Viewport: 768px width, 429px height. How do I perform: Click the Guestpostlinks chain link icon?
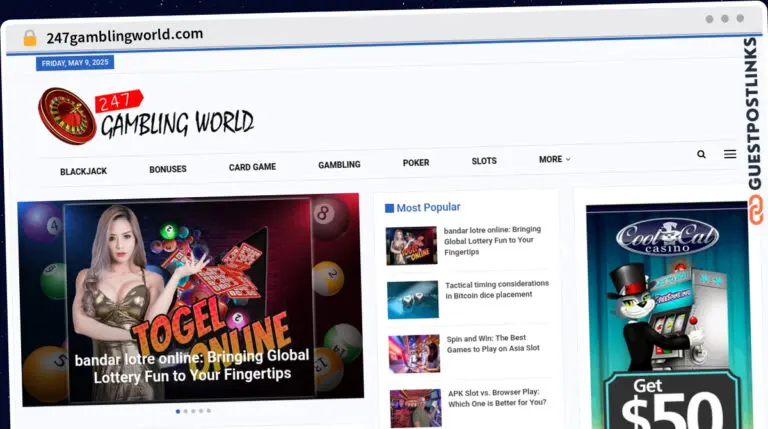tap(756, 210)
